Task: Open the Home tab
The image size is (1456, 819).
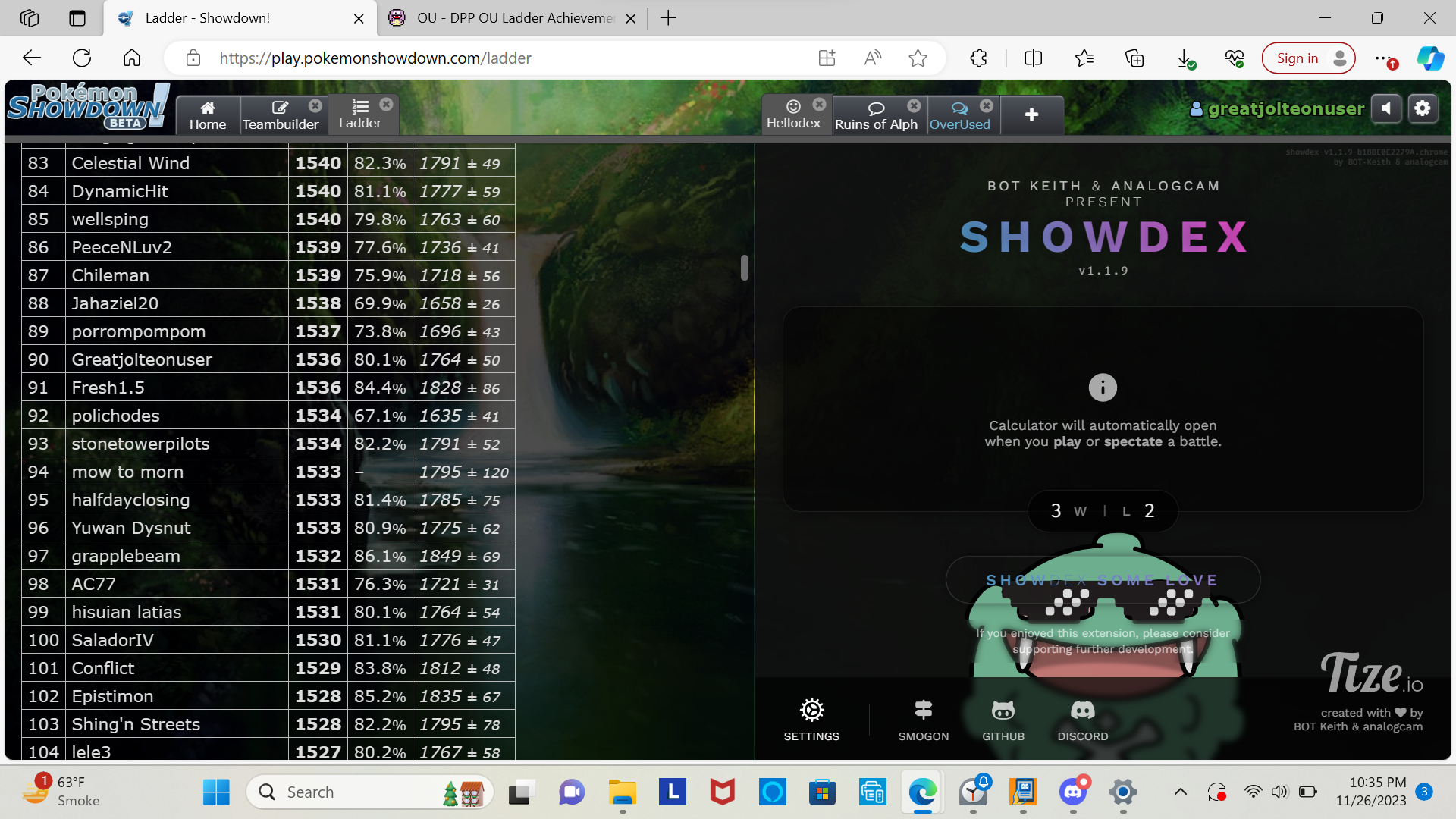Action: coord(207,115)
